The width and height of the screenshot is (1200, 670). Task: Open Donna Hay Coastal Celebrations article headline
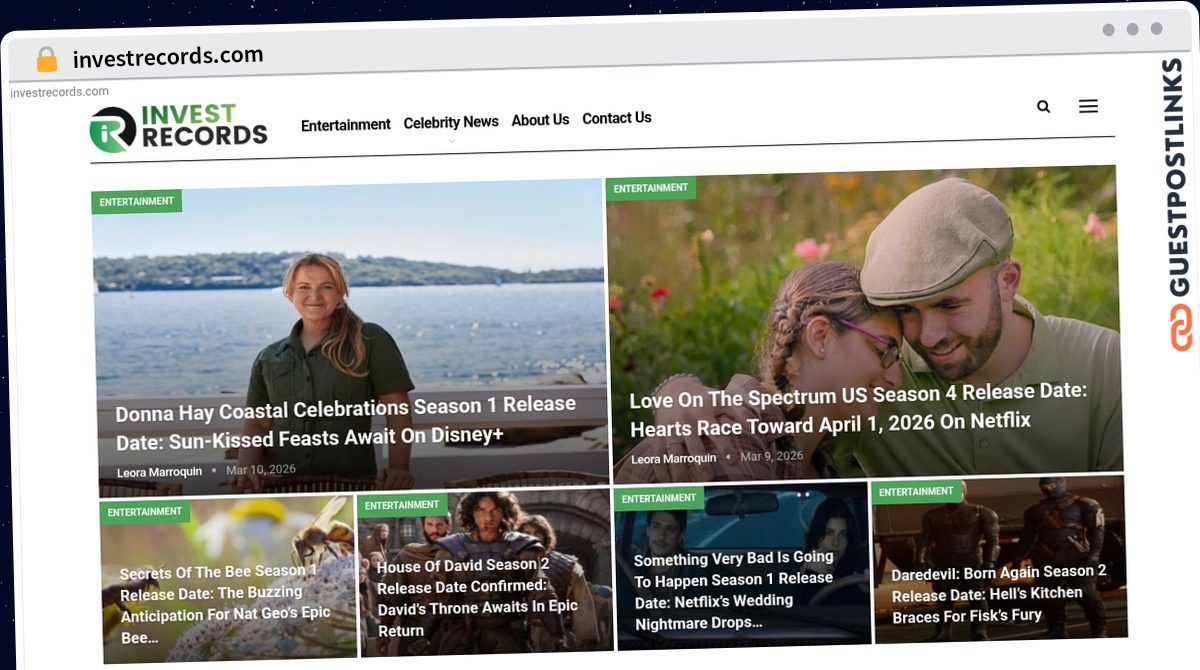click(x=346, y=421)
